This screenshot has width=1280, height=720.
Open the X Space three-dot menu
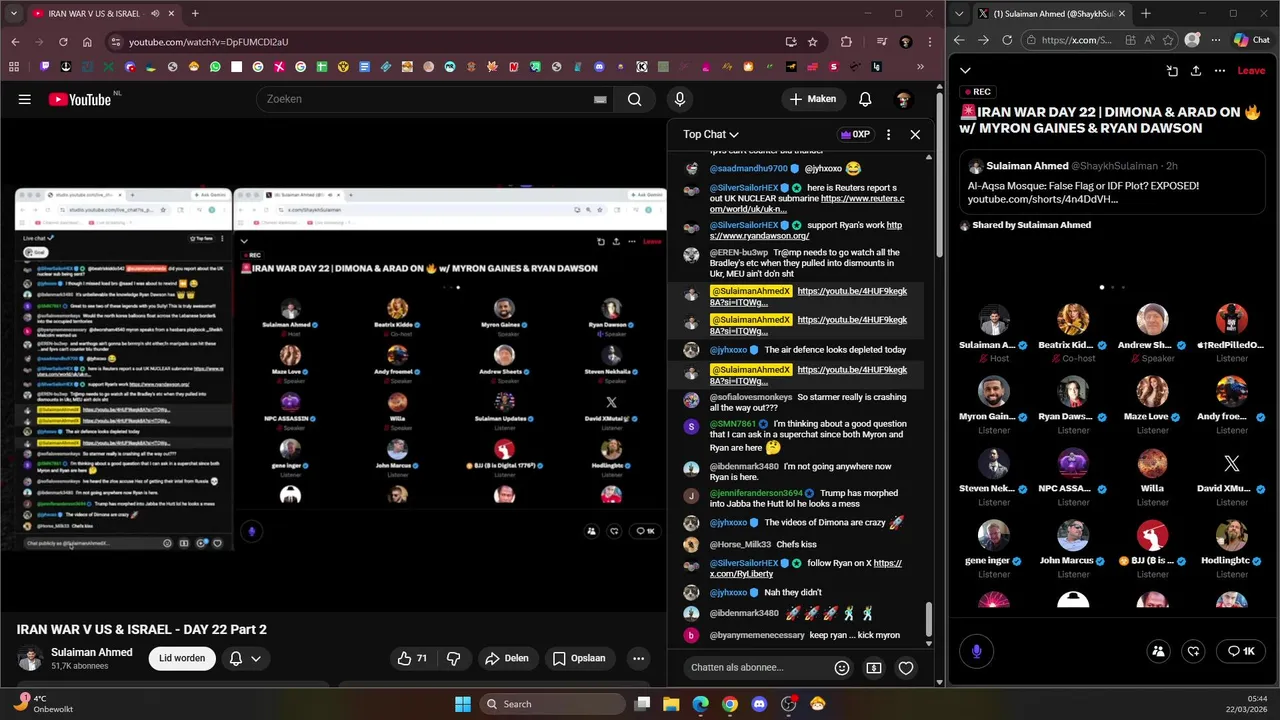point(1220,70)
